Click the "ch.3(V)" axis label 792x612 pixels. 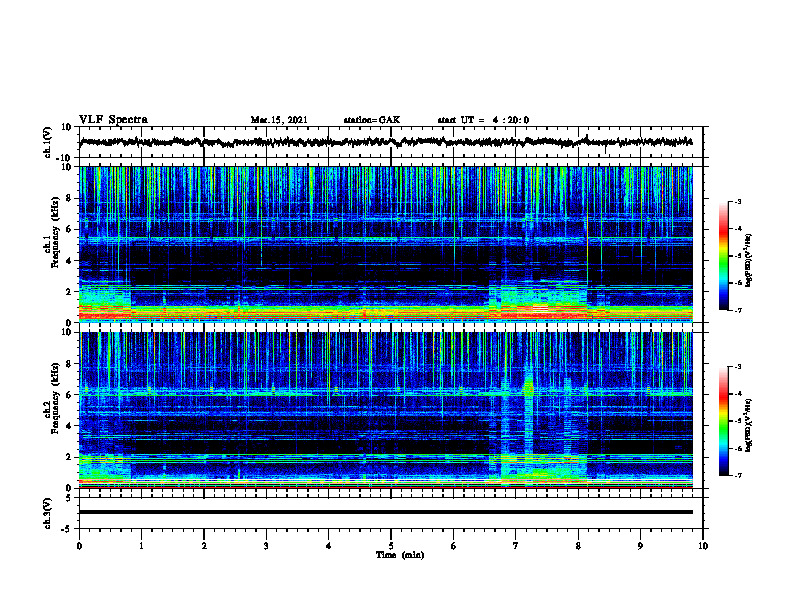(48, 513)
